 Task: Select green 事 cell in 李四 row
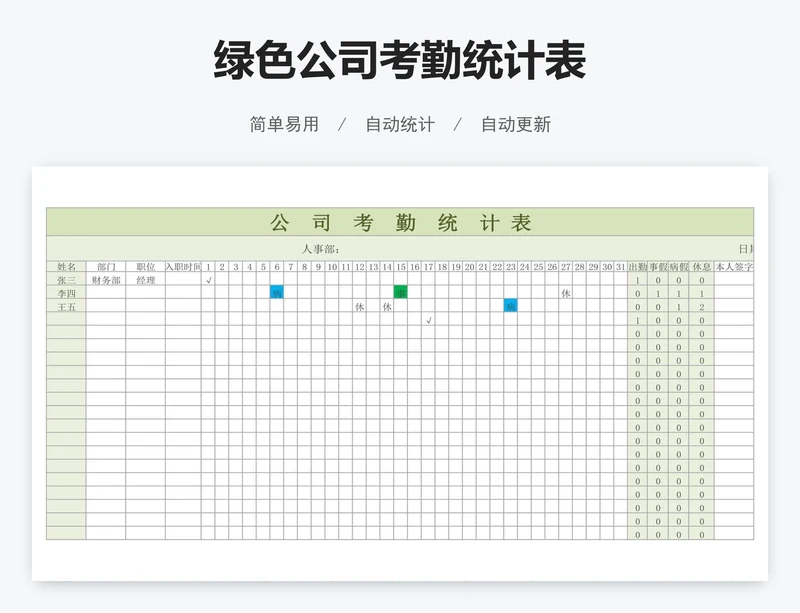[x=401, y=293]
